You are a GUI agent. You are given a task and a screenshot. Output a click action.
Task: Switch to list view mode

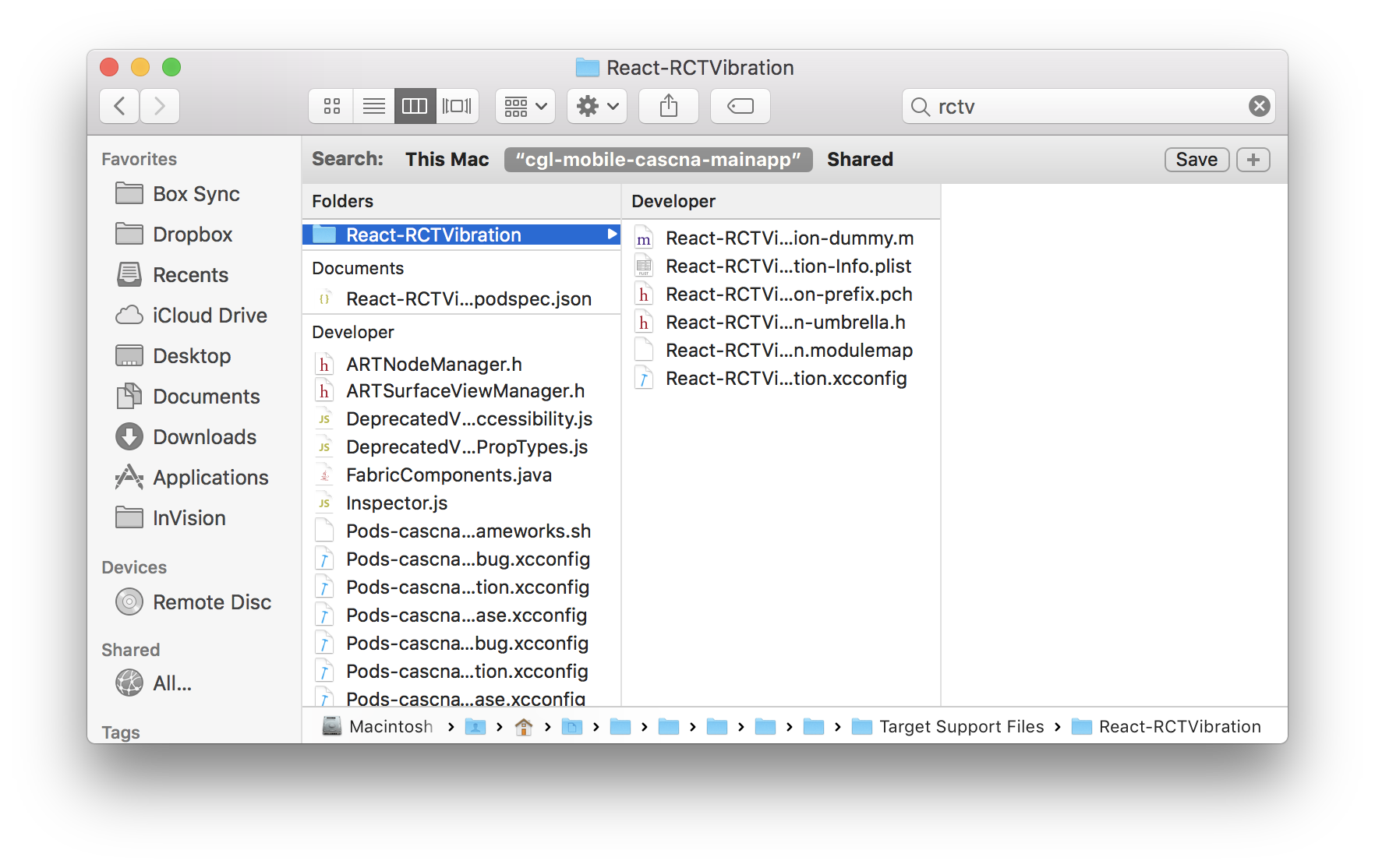[373, 106]
